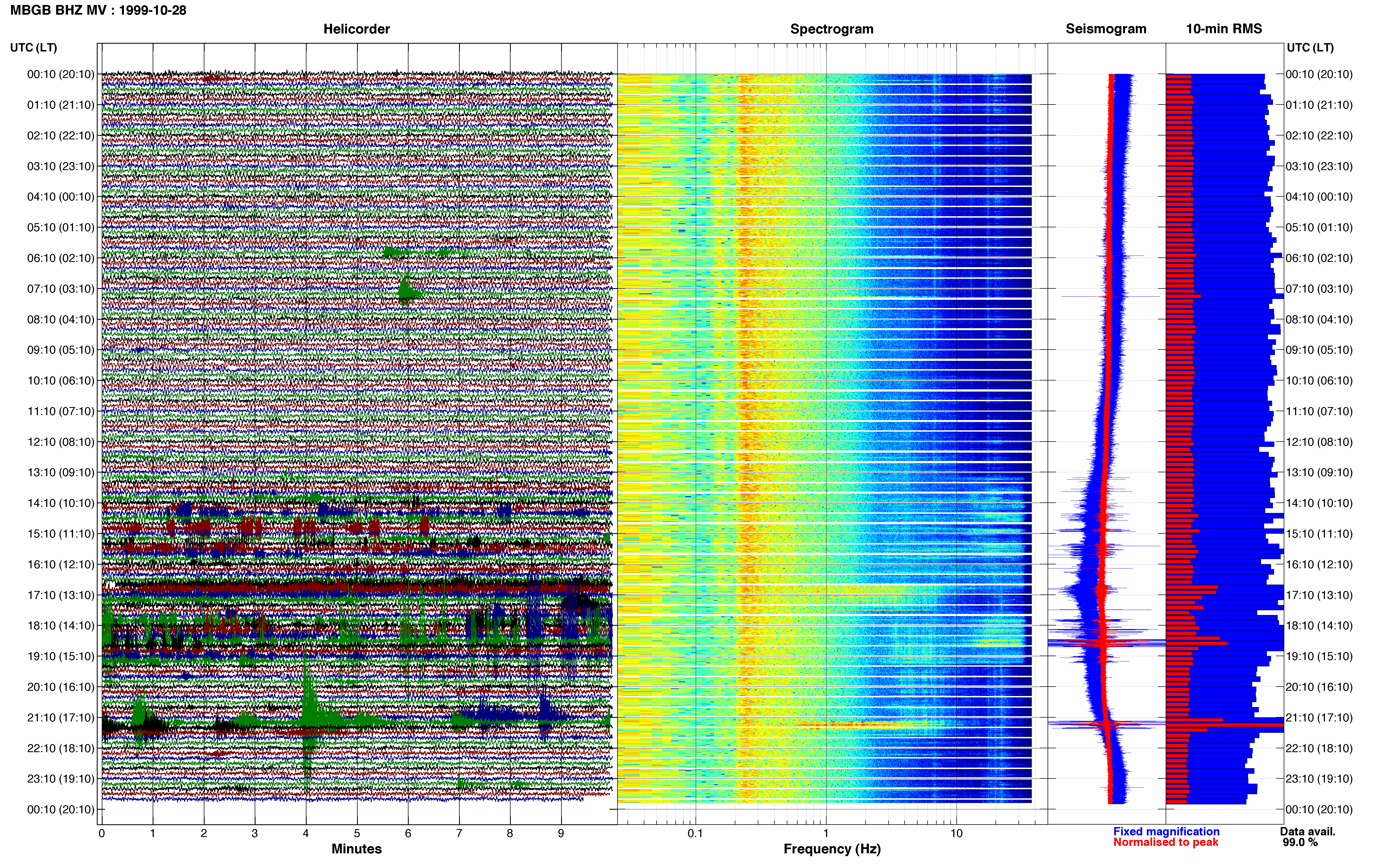Click '01:10 (21:10)' on the helicorder time axis

click(x=61, y=105)
